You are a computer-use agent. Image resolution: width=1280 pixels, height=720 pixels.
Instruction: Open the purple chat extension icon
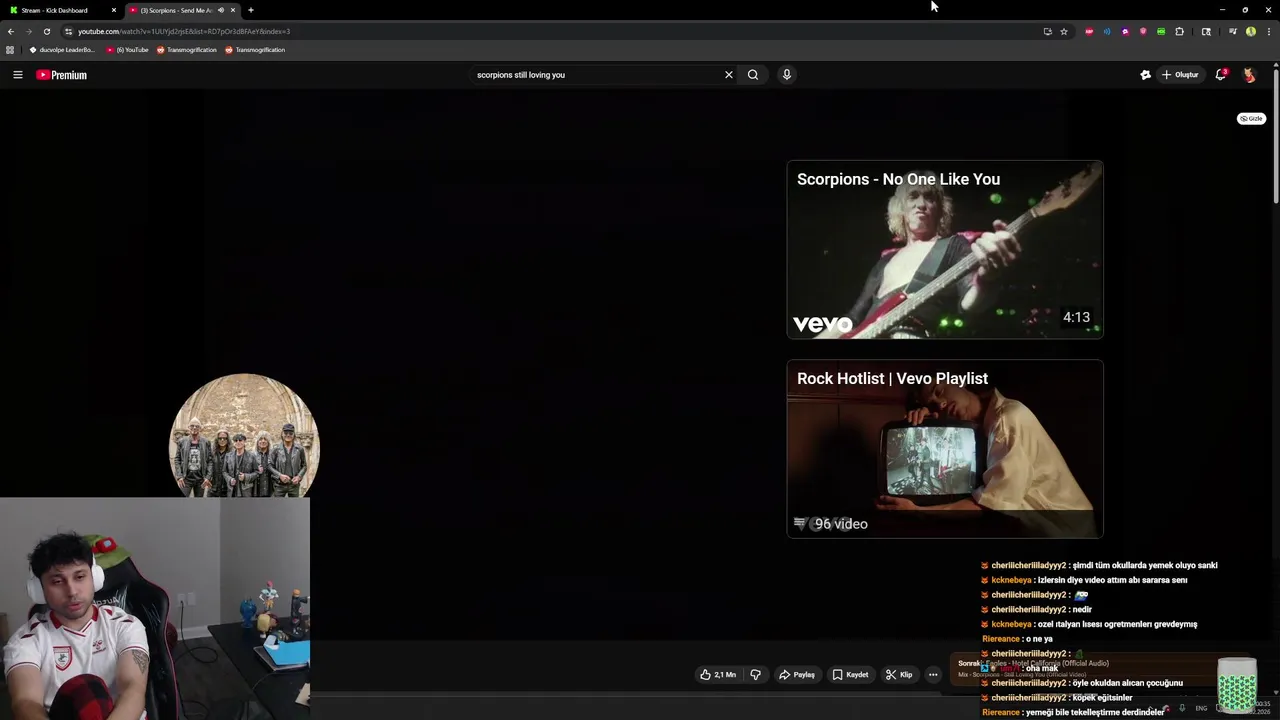(1125, 31)
